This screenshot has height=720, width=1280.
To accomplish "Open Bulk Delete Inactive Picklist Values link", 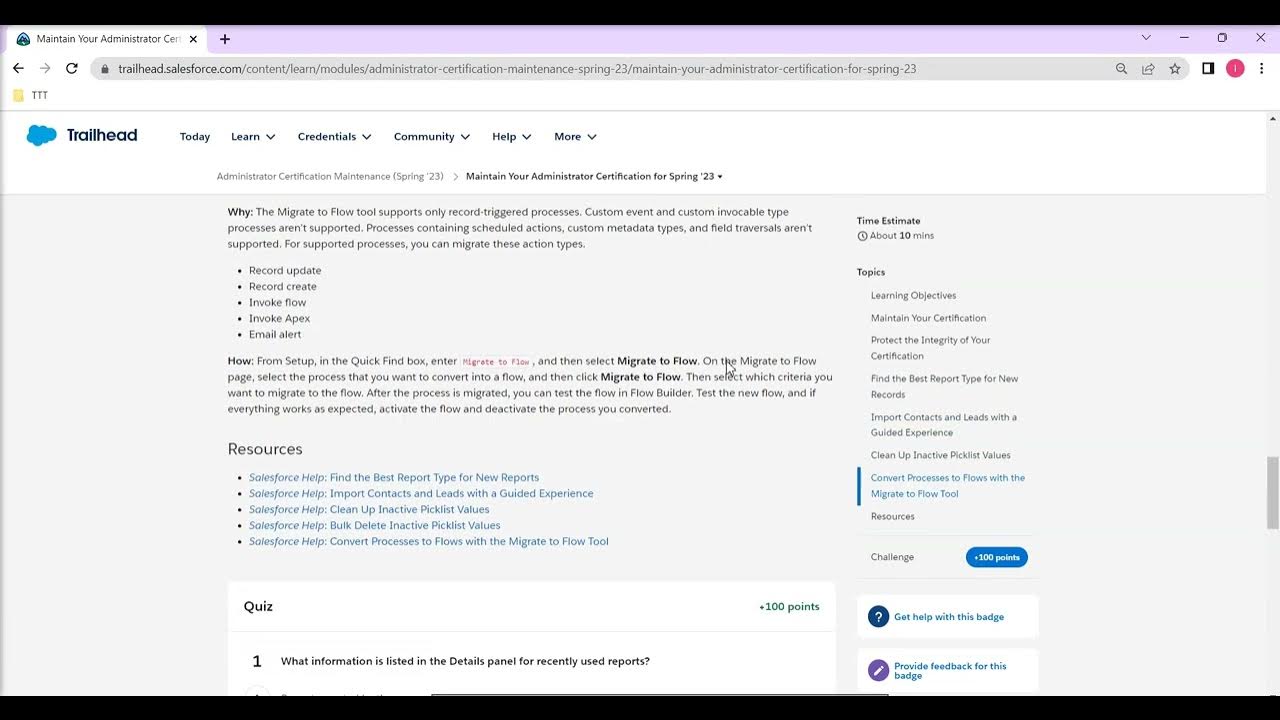I will click(x=374, y=526).
